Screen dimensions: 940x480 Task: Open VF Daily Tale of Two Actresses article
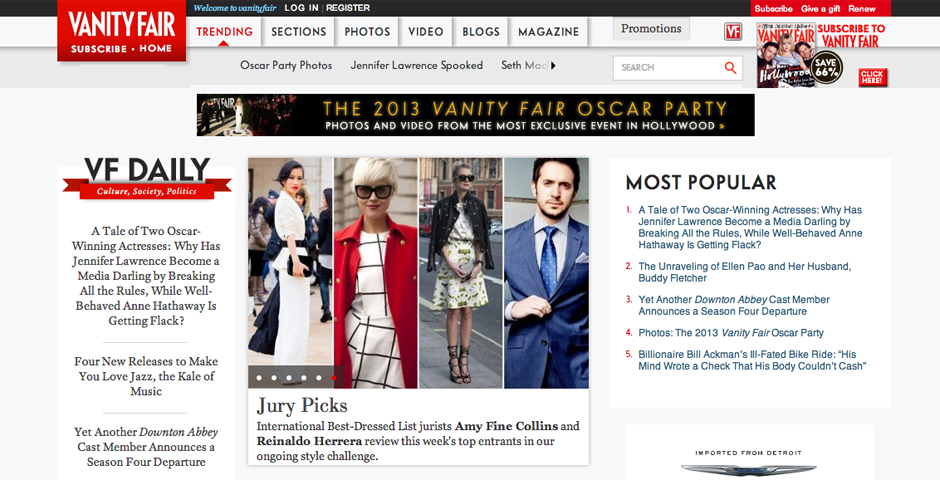click(146, 276)
